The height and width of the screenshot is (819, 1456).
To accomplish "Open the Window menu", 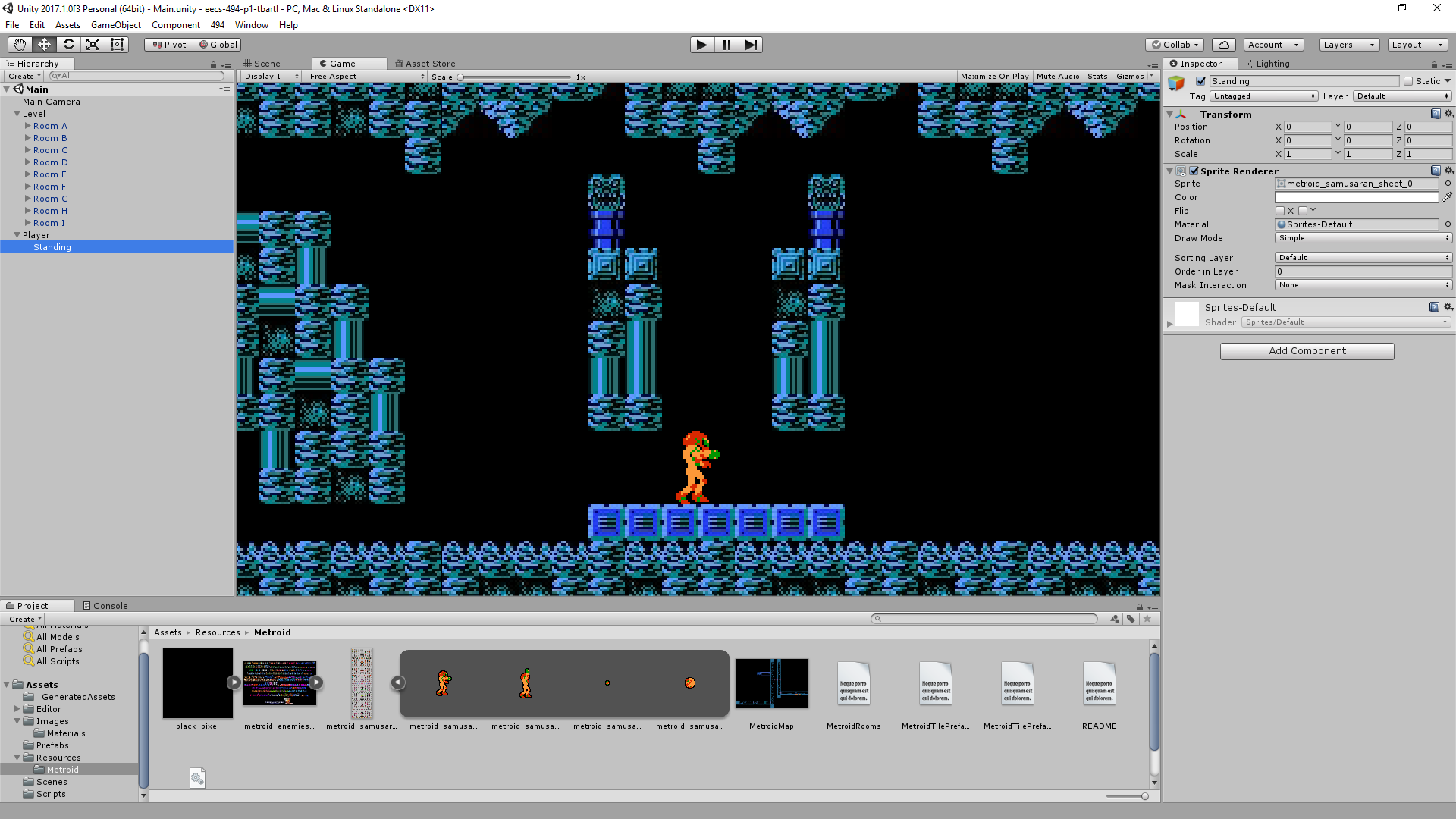I will pyautogui.click(x=251, y=25).
